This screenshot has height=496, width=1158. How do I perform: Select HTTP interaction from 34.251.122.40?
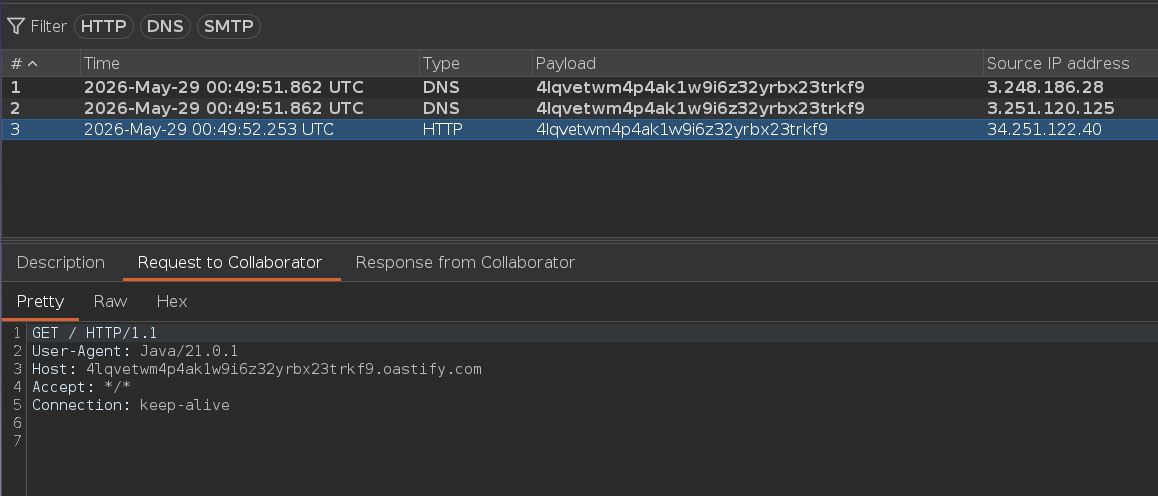tap(580, 130)
